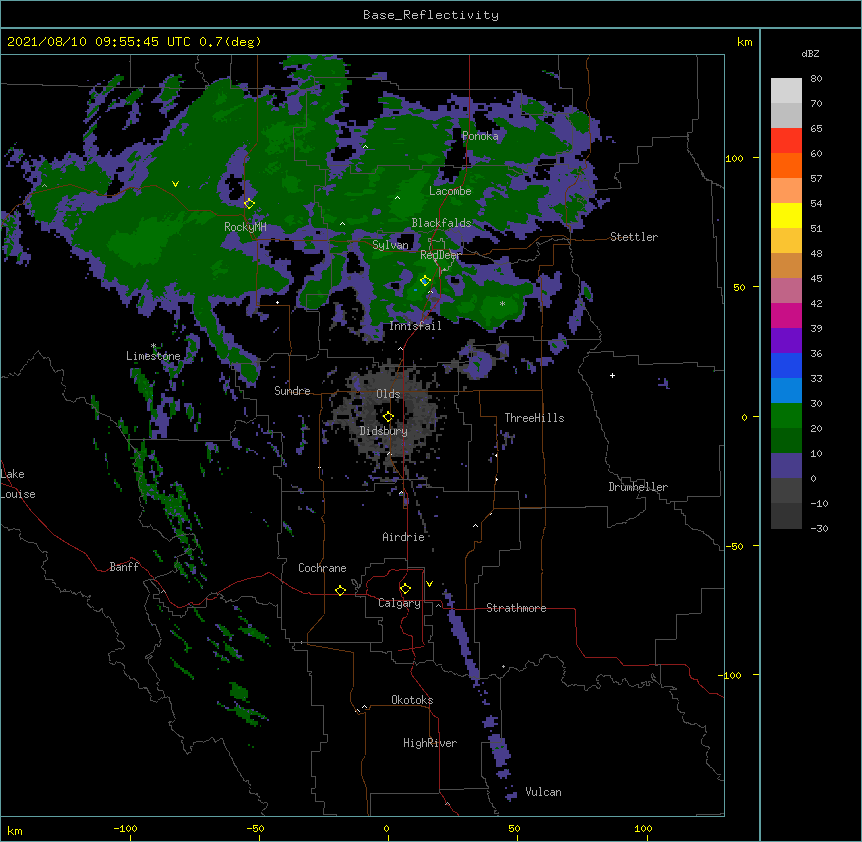
Task: Click the Airdrie city label
Action: coord(403,537)
